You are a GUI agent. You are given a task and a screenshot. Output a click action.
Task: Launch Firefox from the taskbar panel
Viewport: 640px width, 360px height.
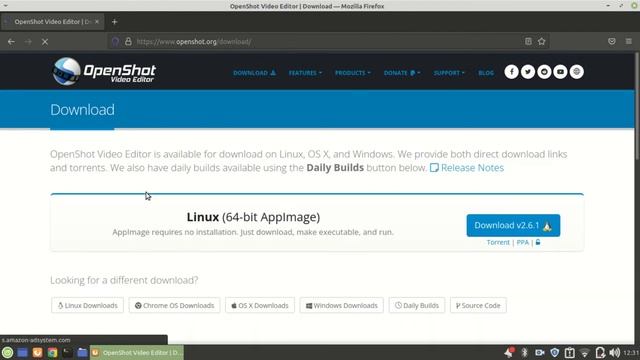pos(37,353)
